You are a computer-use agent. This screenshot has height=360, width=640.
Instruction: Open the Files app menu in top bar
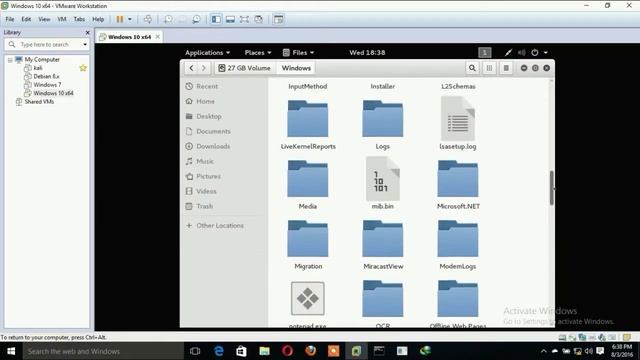(299, 53)
